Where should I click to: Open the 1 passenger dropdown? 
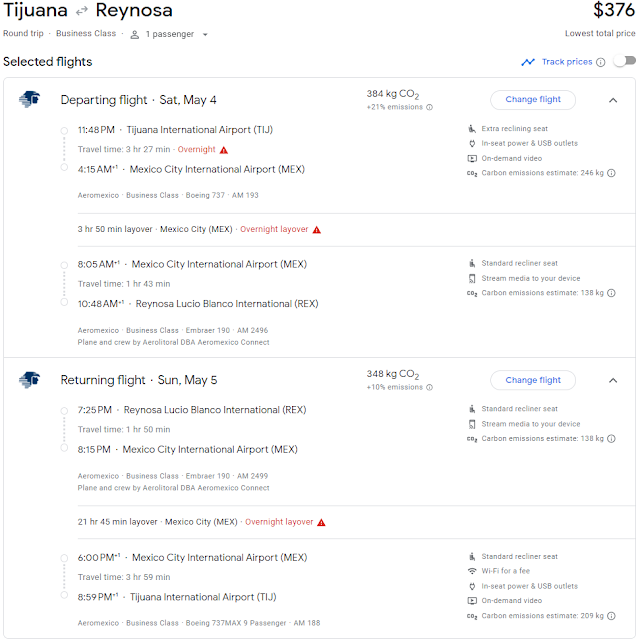point(170,34)
